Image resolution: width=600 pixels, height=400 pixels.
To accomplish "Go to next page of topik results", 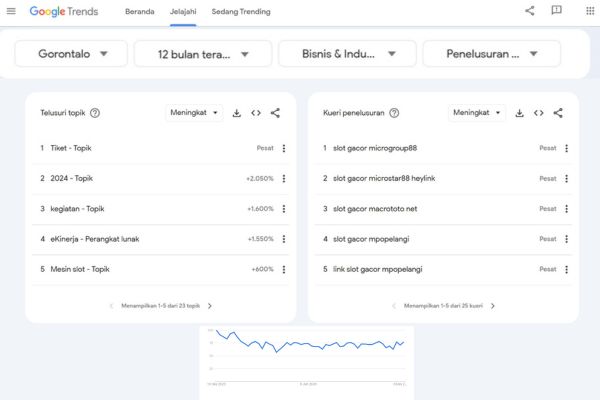I will coord(210,306).
